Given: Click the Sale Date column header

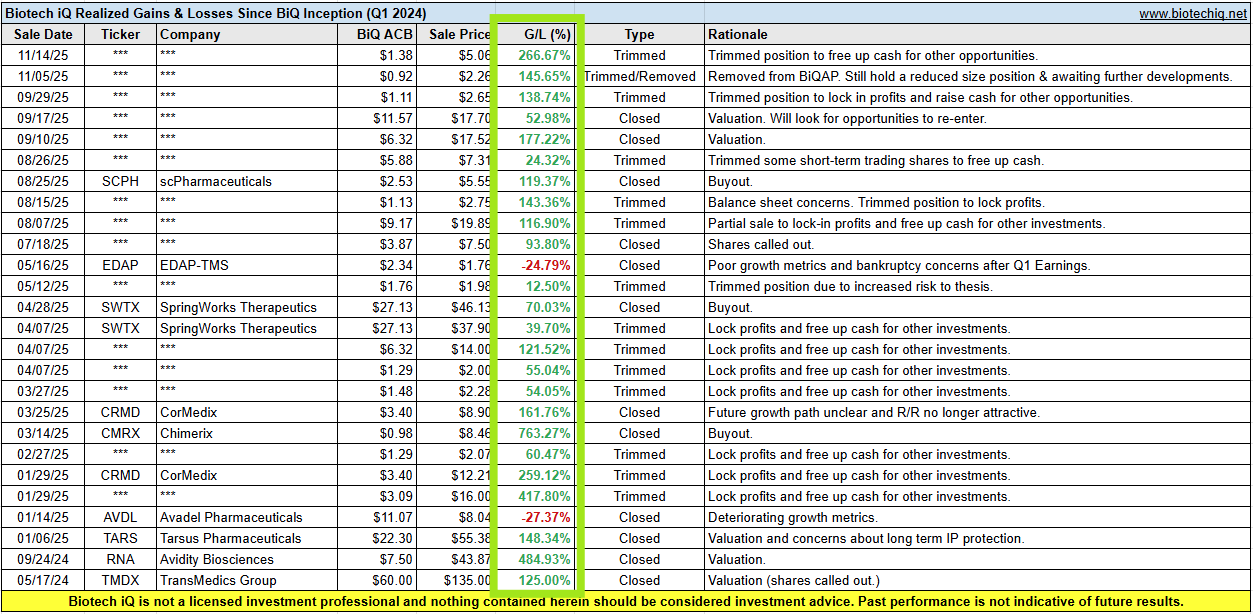Looking at the screenshot, I should pyautogui.click(x=43, y=34).
